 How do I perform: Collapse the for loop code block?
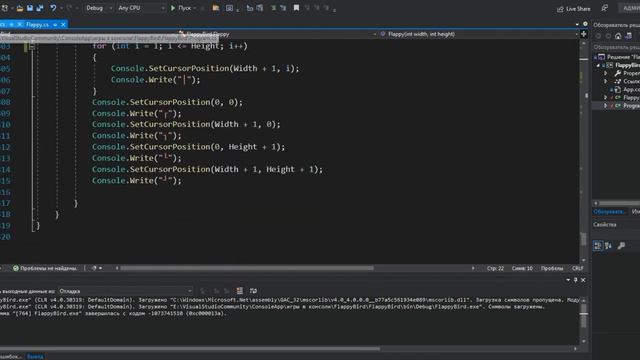[32, 47]
